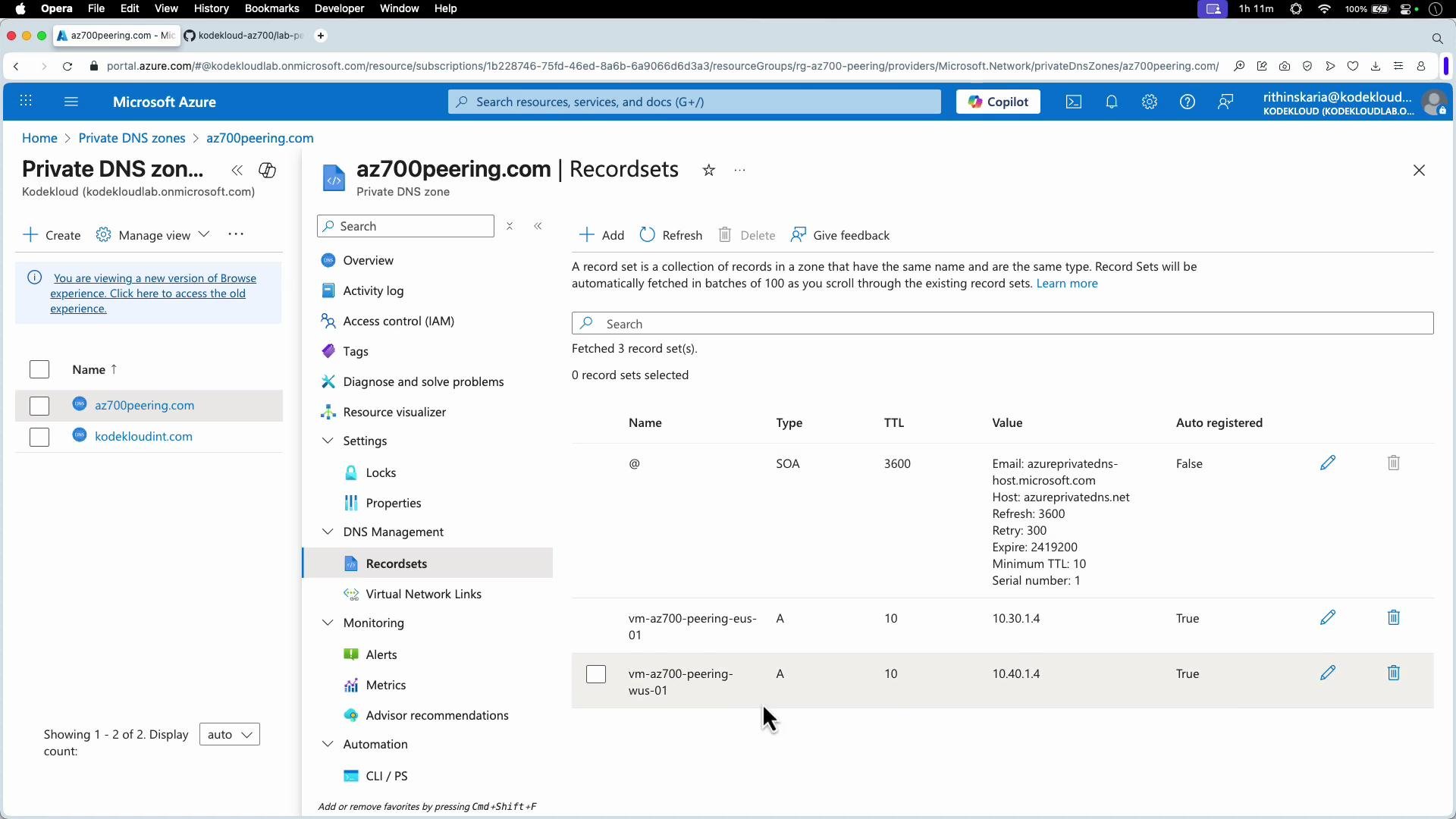Open Cloud Shell from the top bar

[x=1074, y=102]
